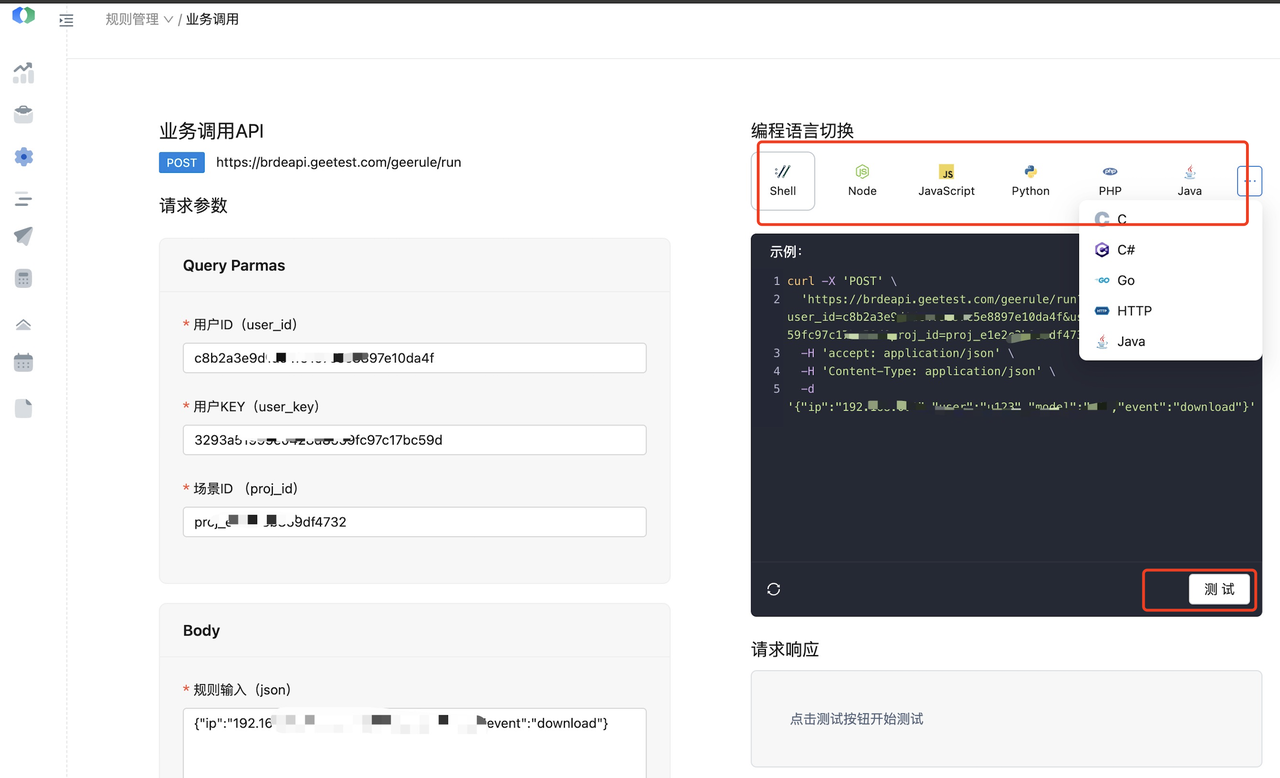Switch code example to PHP

coord(1110,181)
